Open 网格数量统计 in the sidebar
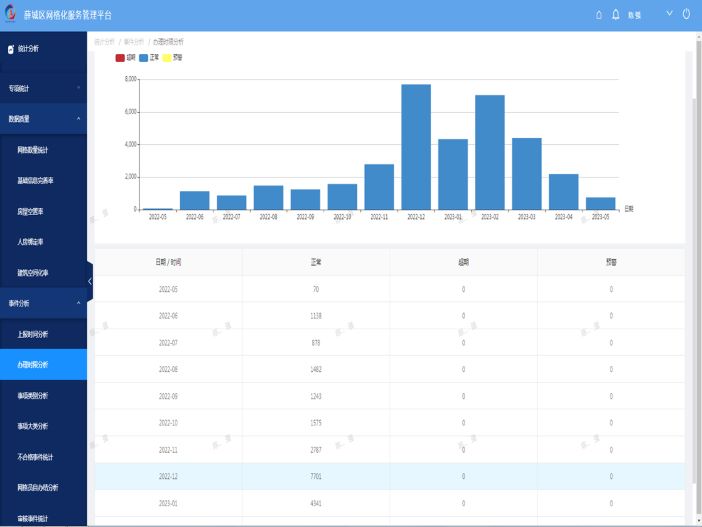Screen dimensions: 702x527 (x=43, y=150)
